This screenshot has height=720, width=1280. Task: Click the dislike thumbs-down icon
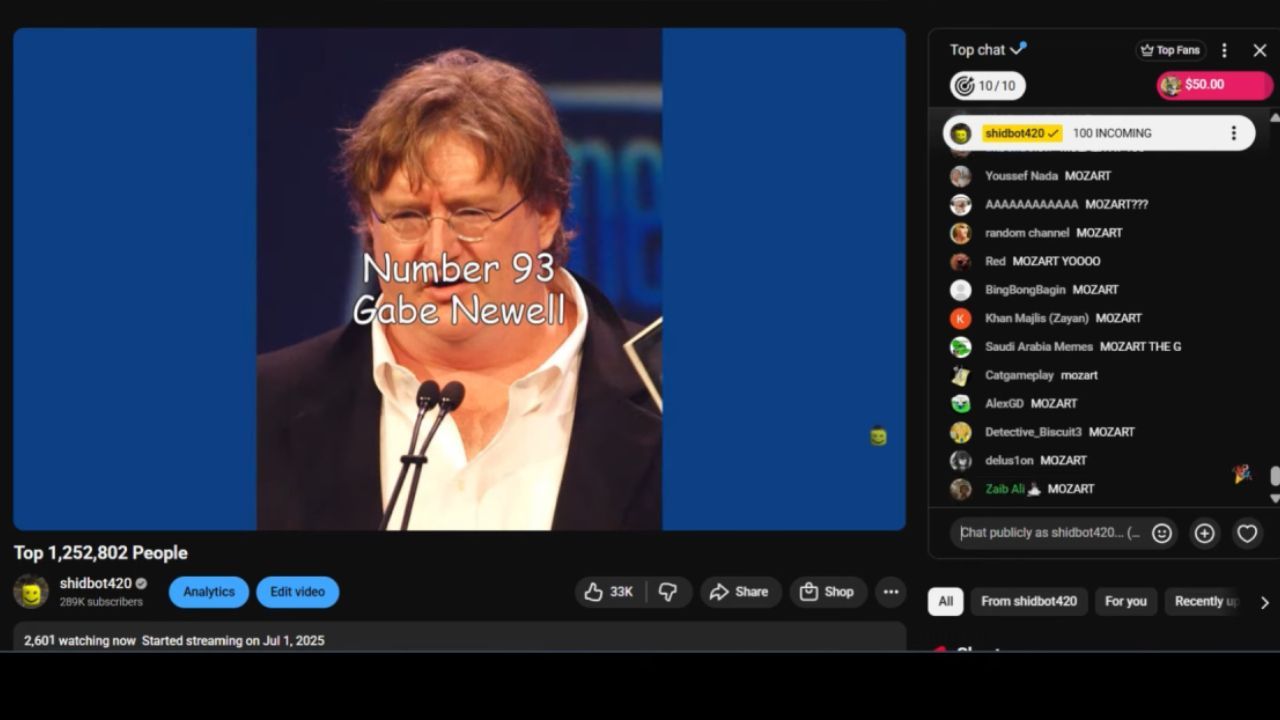(668, 592)
